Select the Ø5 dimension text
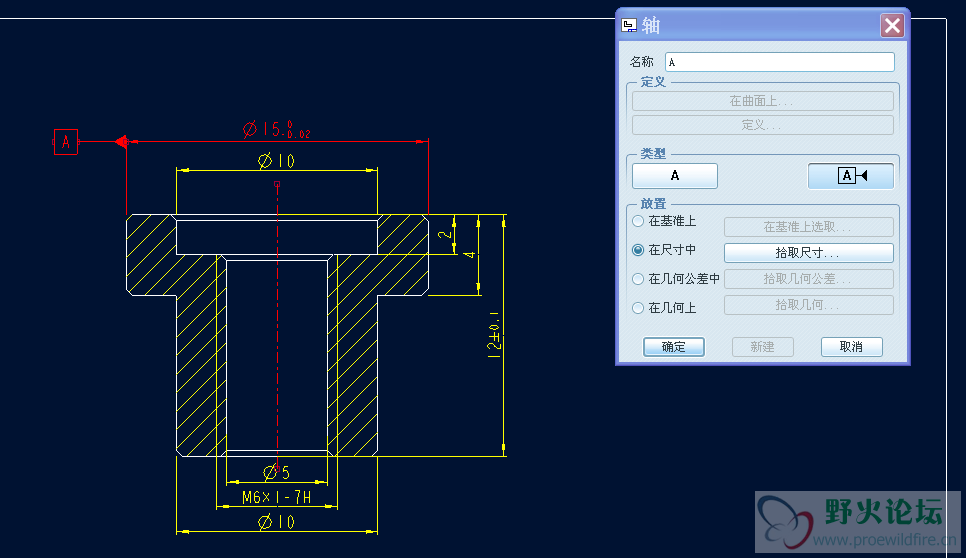 click(x=276, y=472)
